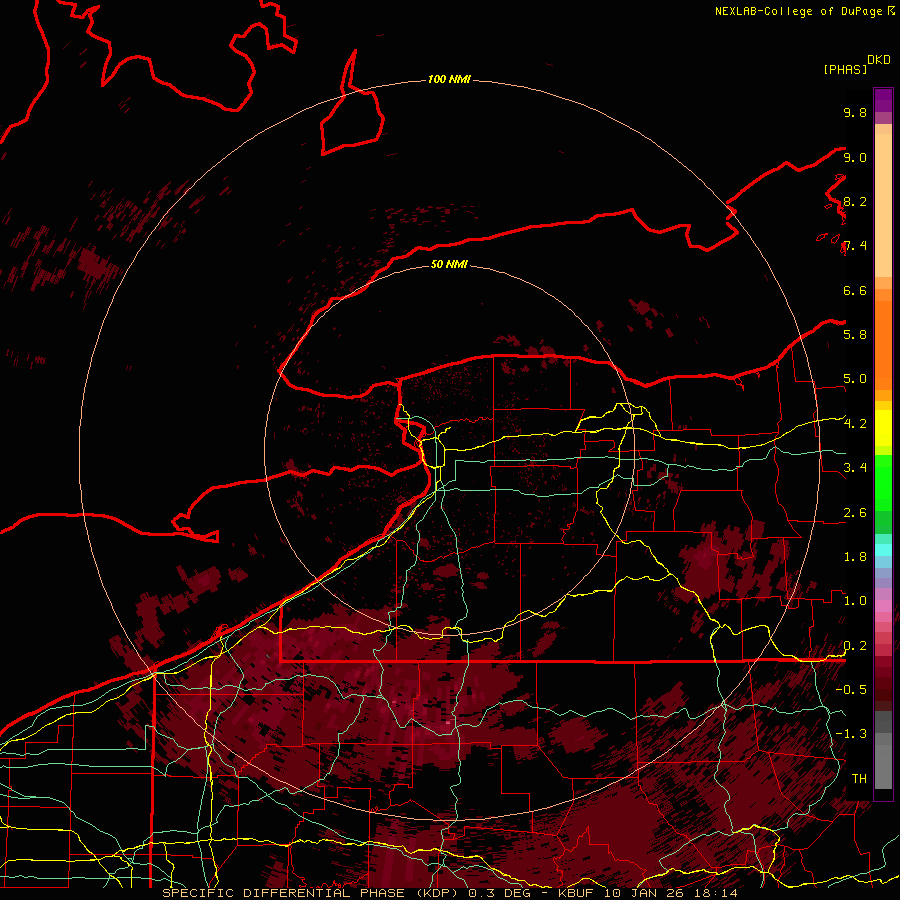Click the orange segment of the color bar
This screenshot has height=900, width=900.
pos(883,344)
